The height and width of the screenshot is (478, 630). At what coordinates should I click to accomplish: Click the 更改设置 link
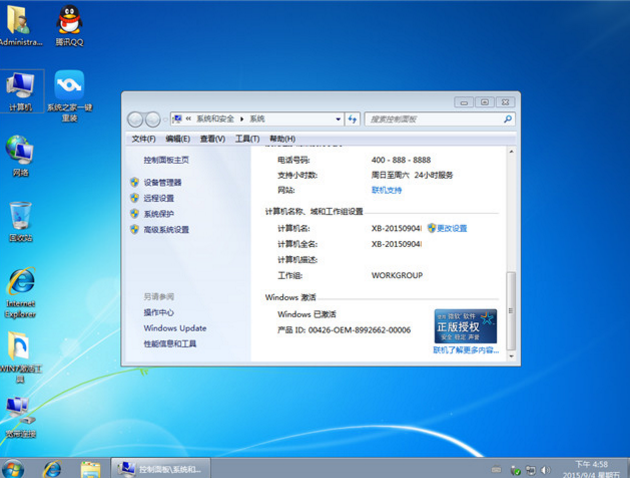[x=452, y=228]
